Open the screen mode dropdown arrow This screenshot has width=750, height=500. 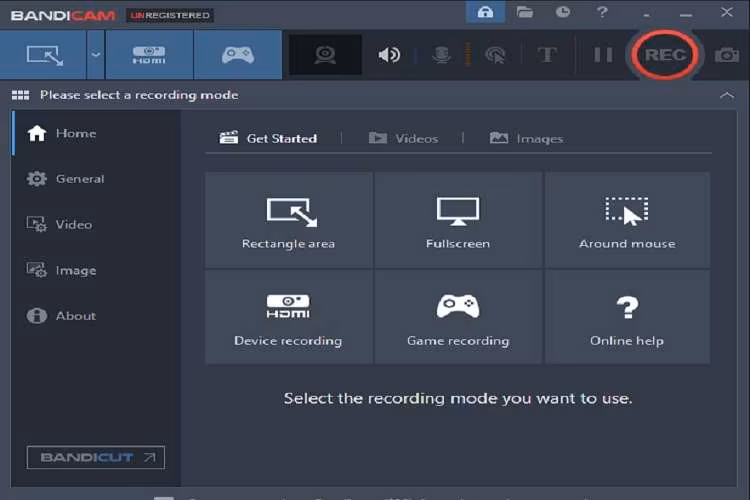(x=96, y=55)
